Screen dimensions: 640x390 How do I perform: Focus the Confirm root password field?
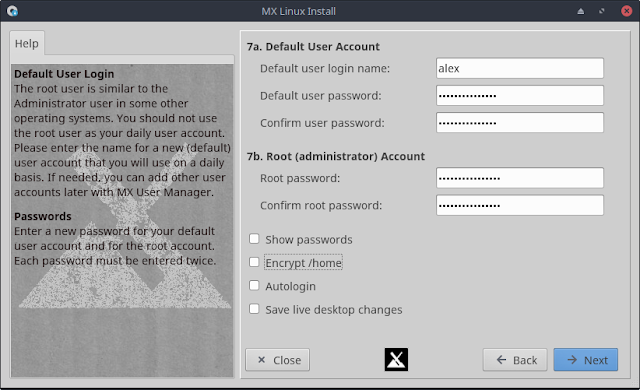[520, 205]
